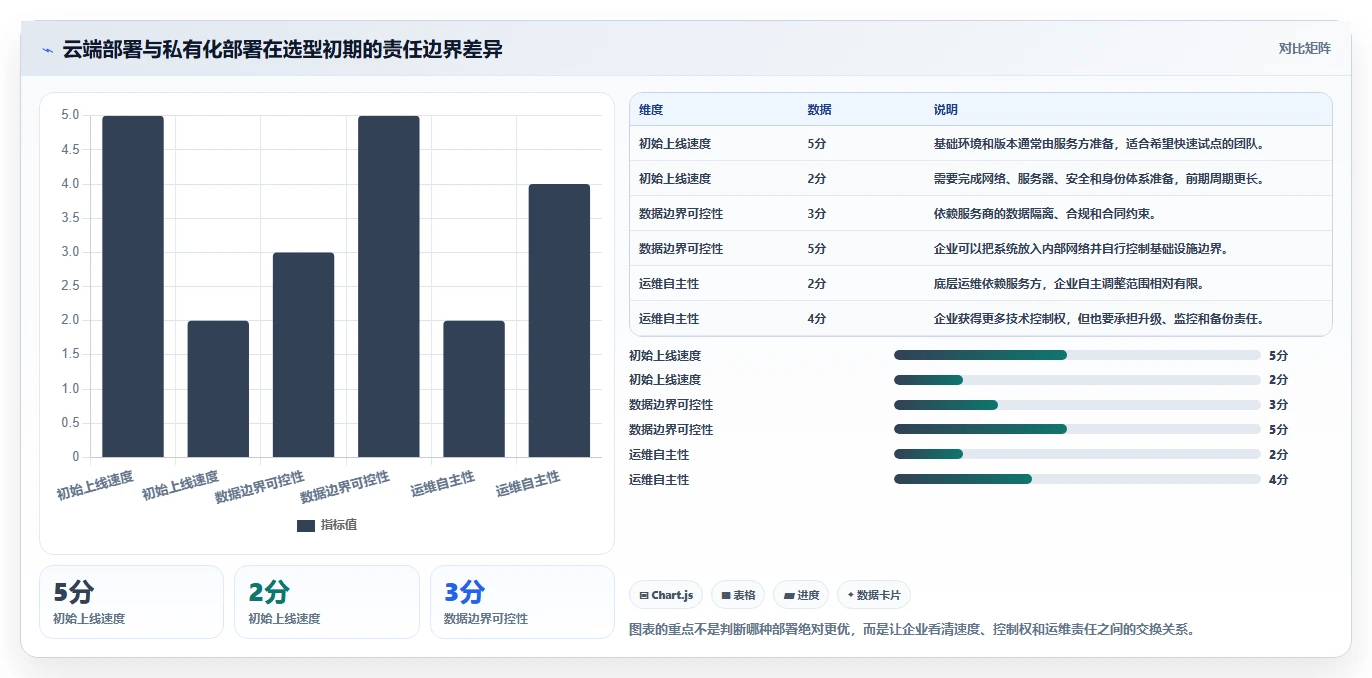The width and height of the screenshot is (1372, 678).
Task: Open the 2分 初始上线速度 stat card
Action: pyautogui.click(x=327, y=602)
